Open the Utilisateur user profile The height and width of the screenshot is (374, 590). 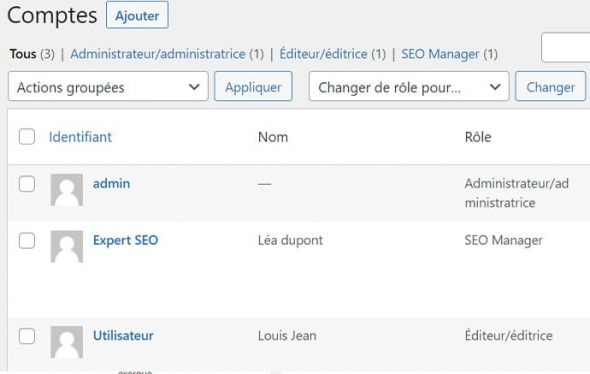123,336
